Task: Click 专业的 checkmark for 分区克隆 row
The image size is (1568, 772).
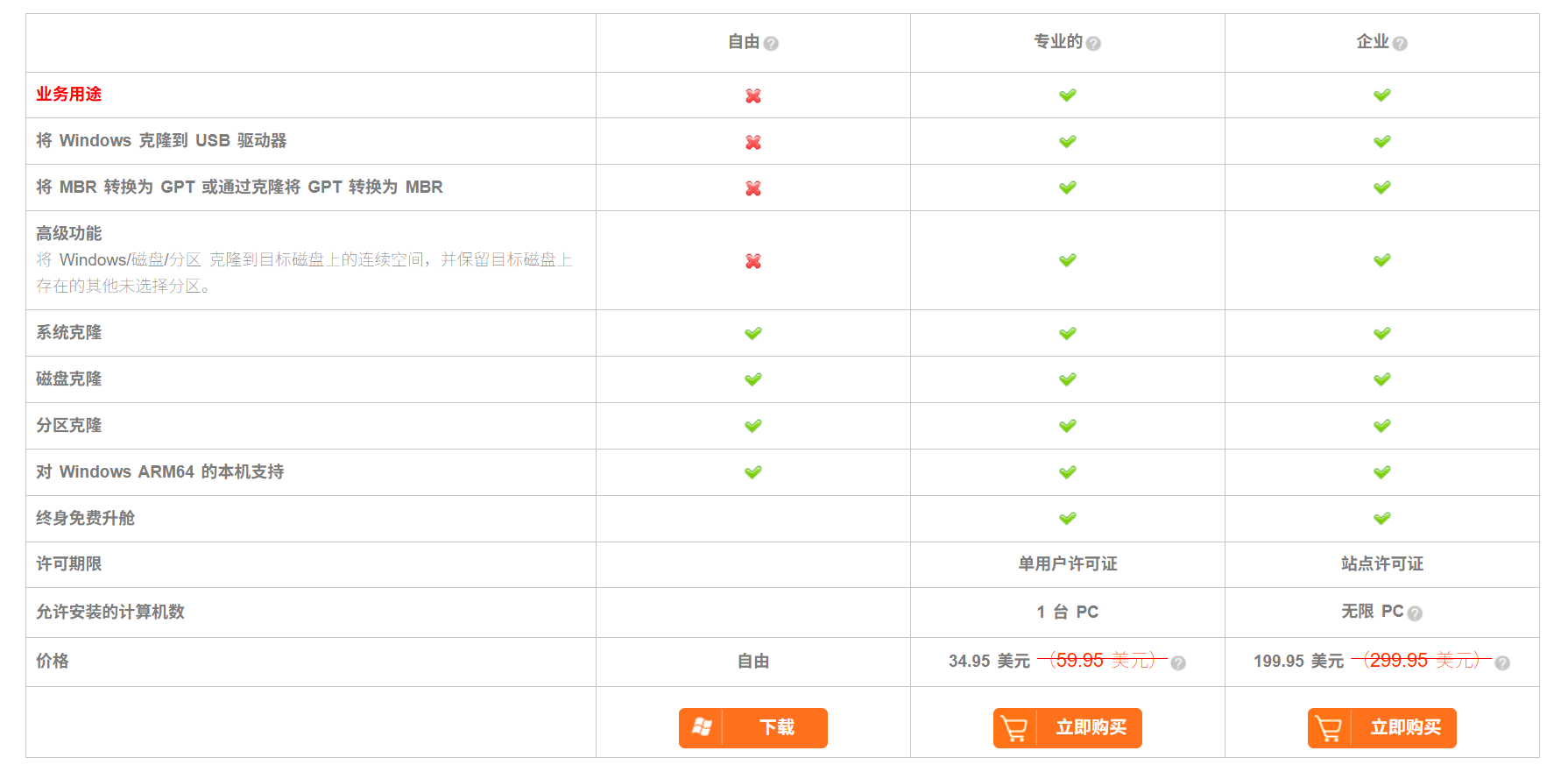Action: (1068, 426)
